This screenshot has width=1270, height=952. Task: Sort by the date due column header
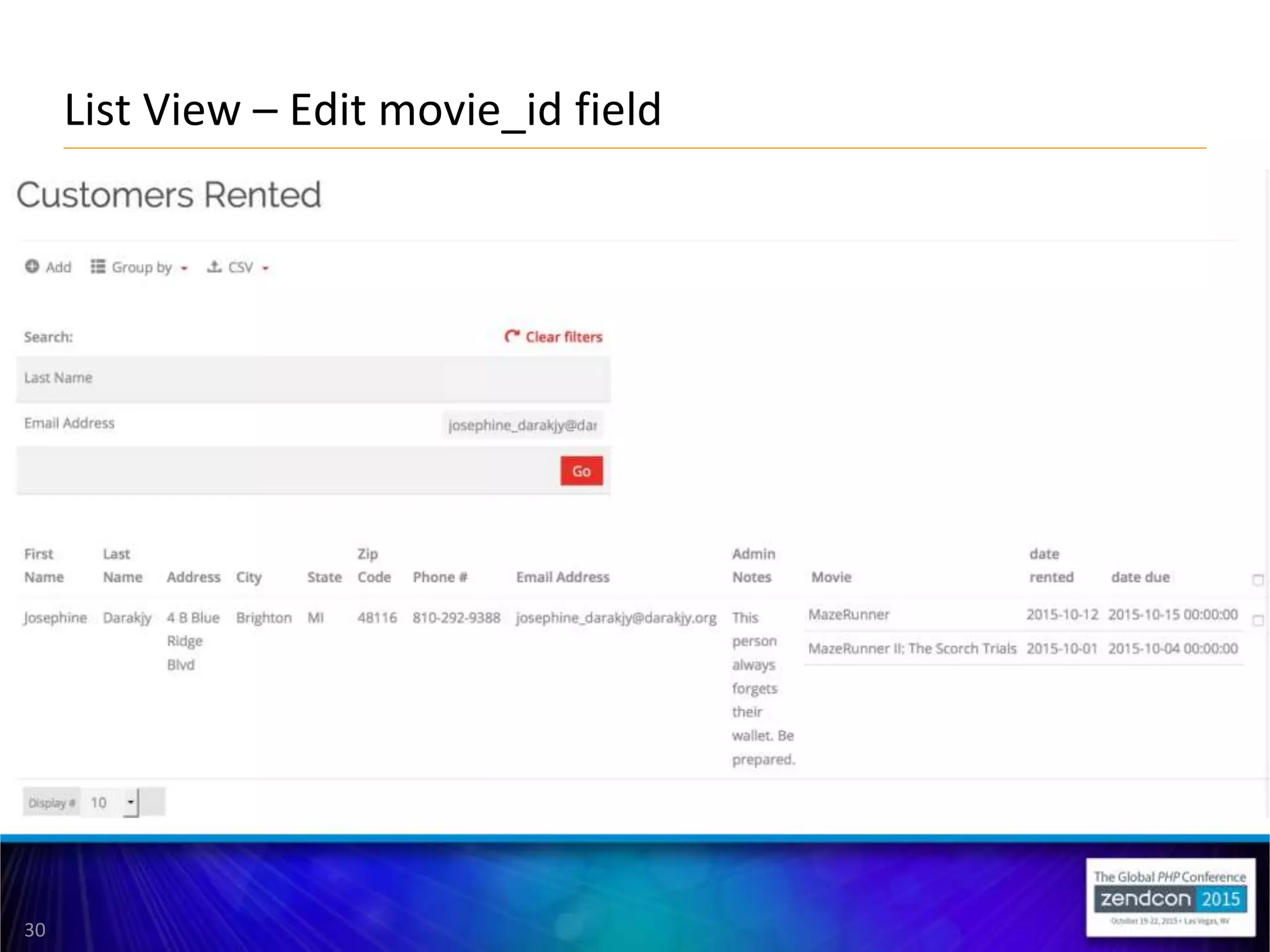pos(1140,577)
